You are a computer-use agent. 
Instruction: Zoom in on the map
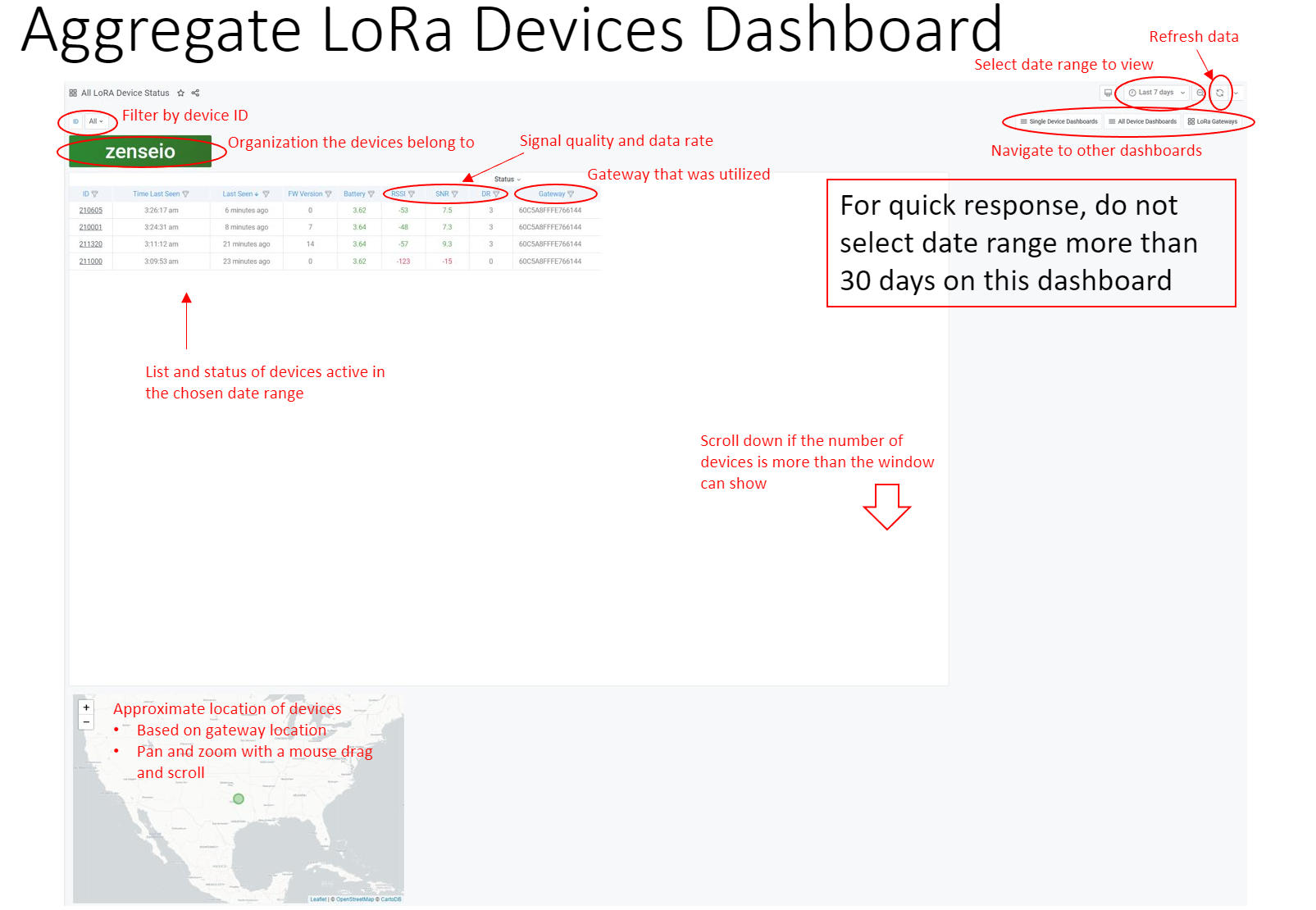pos(86,708)
